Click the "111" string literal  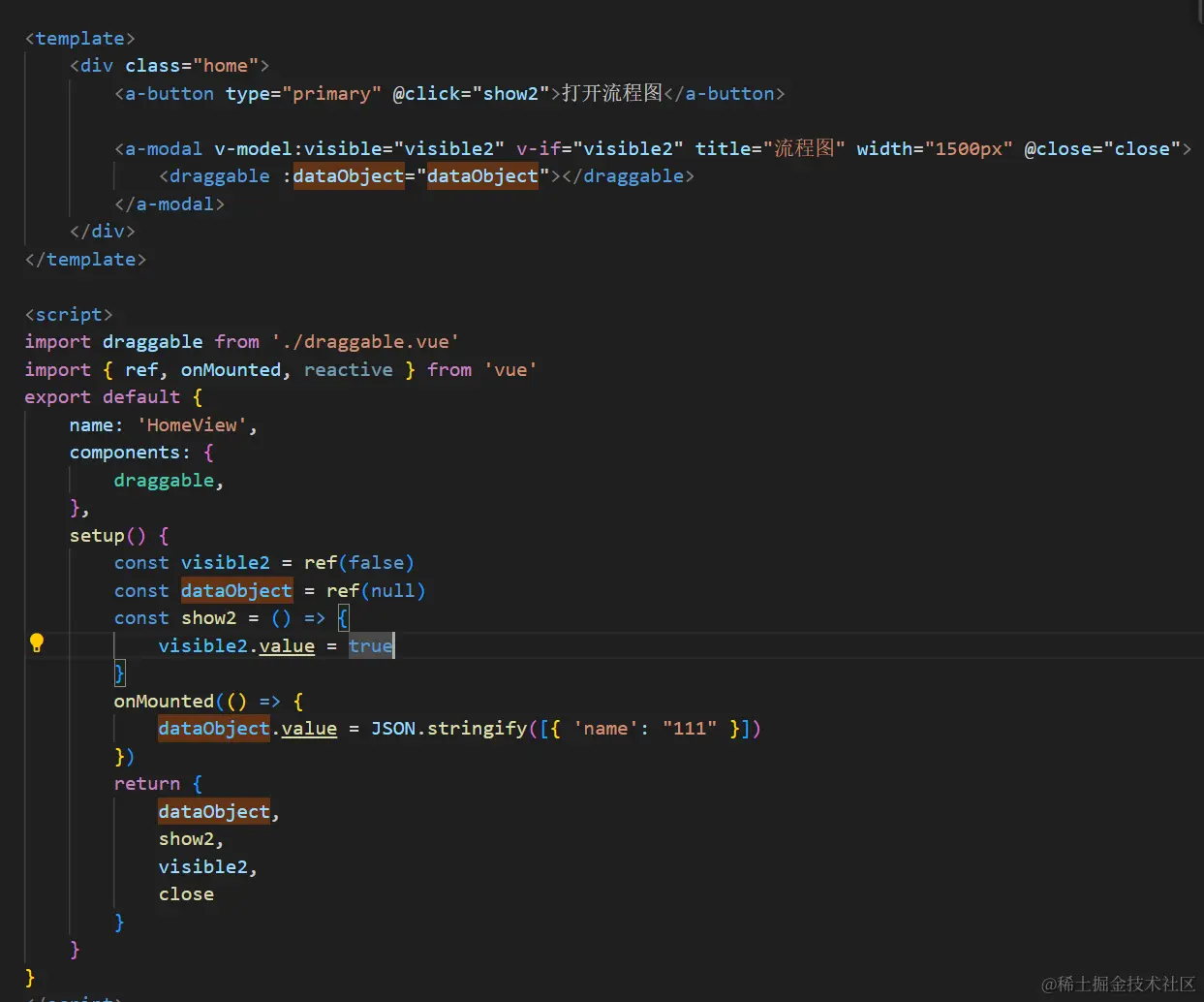coord(690,729)
